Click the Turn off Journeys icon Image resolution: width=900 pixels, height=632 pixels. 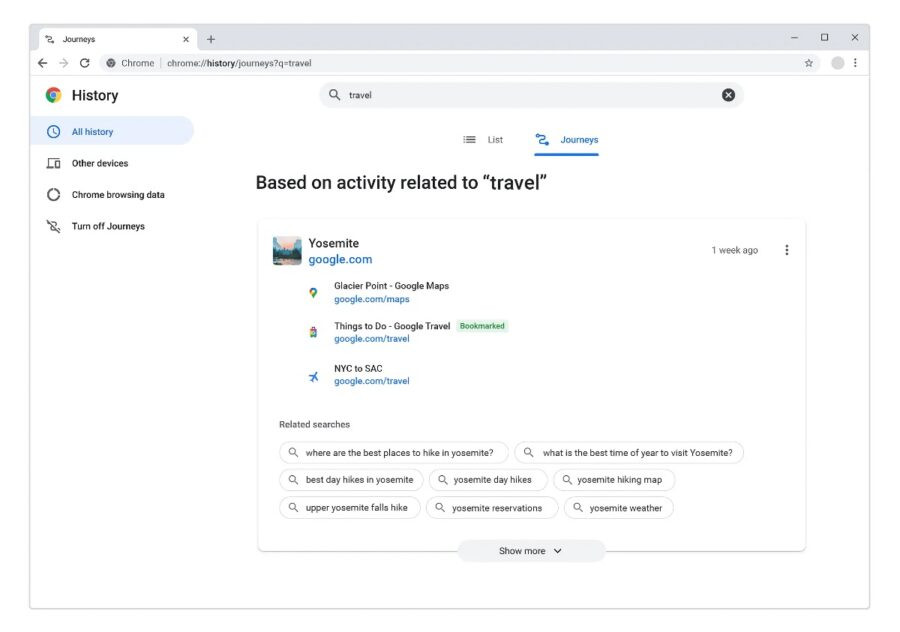tap(54, 226)
